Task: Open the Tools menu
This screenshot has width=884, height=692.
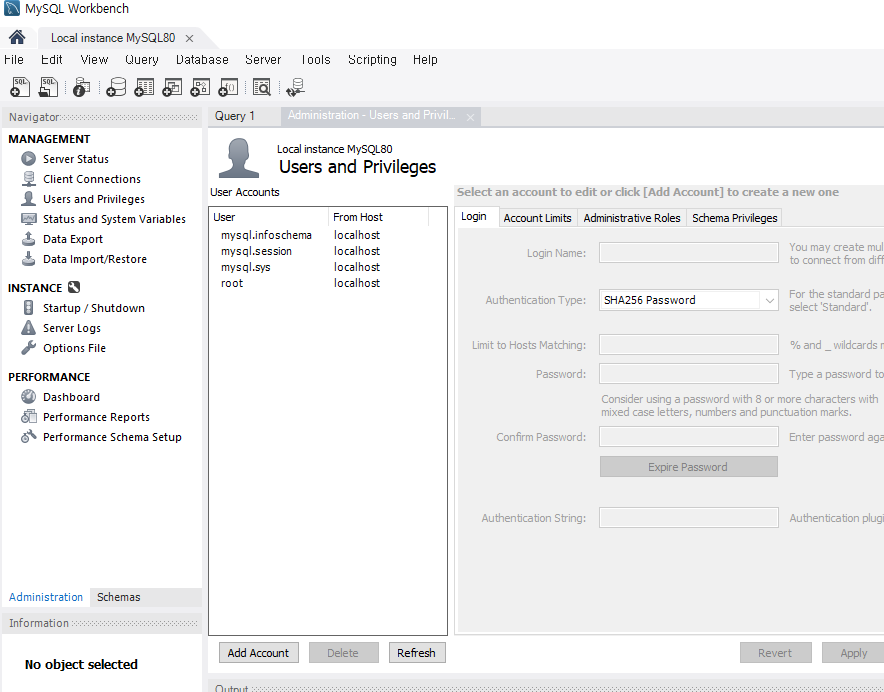Action: (x=315, y=60)
